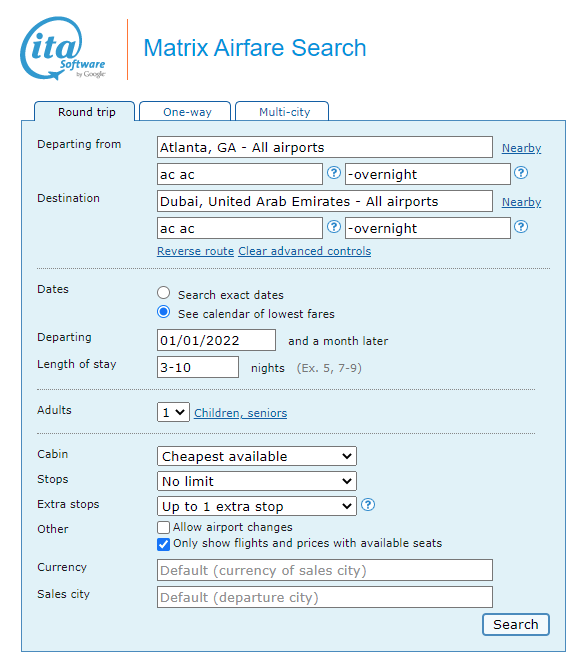Open the Adults count dropdown
Viewport: 585px width, 669px height.
coord(173,412)
